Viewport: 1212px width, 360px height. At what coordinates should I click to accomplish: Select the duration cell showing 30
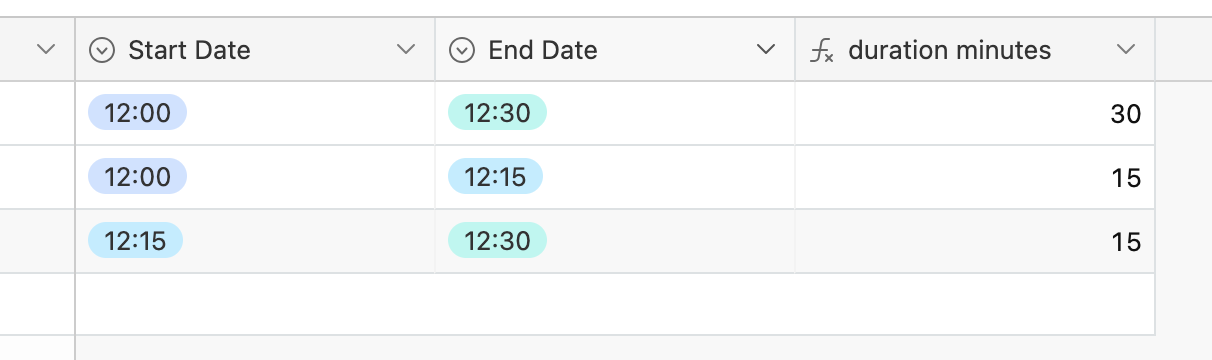point(975,114)
